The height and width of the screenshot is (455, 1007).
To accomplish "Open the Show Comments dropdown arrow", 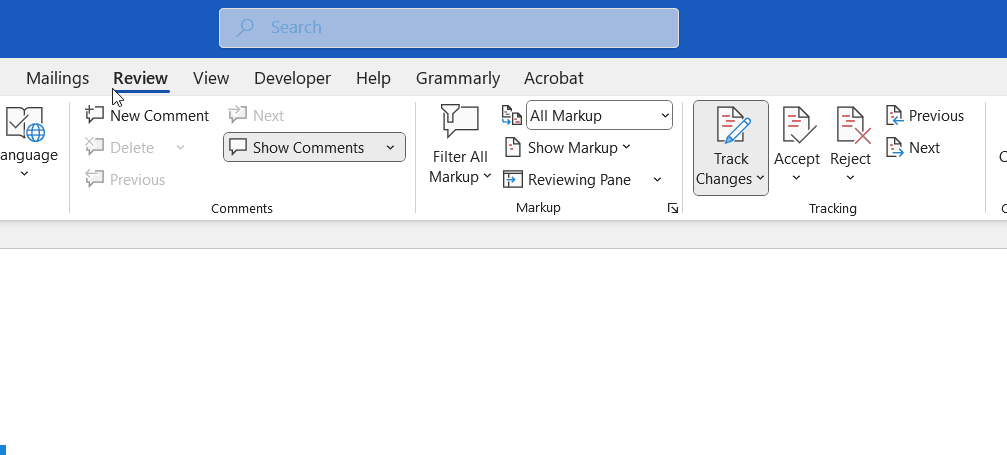I will click(x=390, y=148).
